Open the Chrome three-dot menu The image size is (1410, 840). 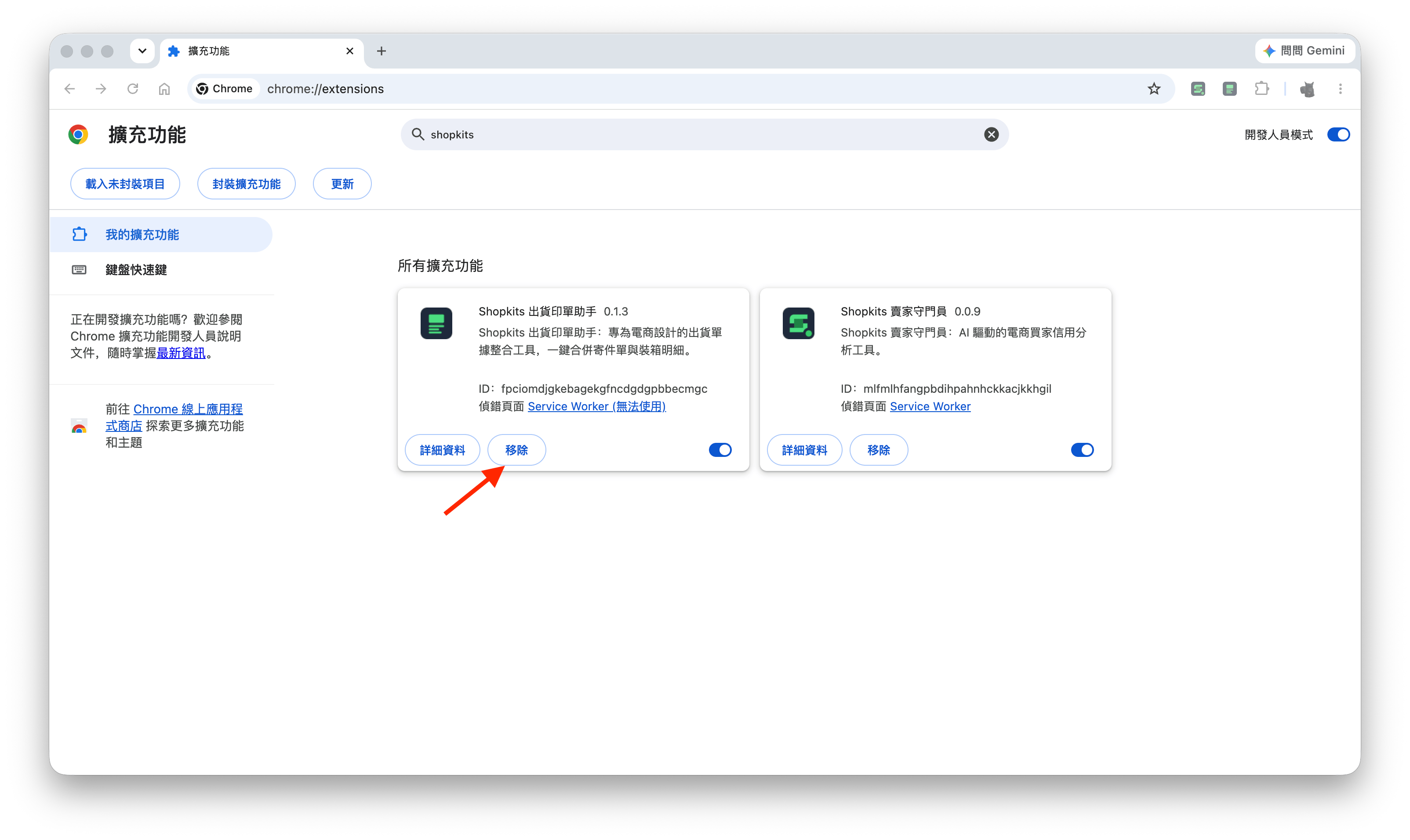click(1341, 89)
